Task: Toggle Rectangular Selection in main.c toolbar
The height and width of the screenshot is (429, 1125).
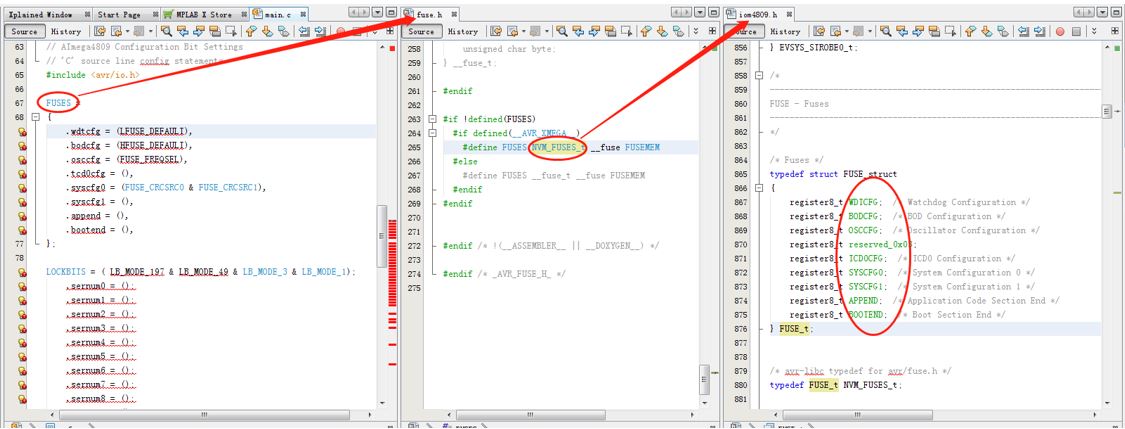Action: tap(230, 32)
